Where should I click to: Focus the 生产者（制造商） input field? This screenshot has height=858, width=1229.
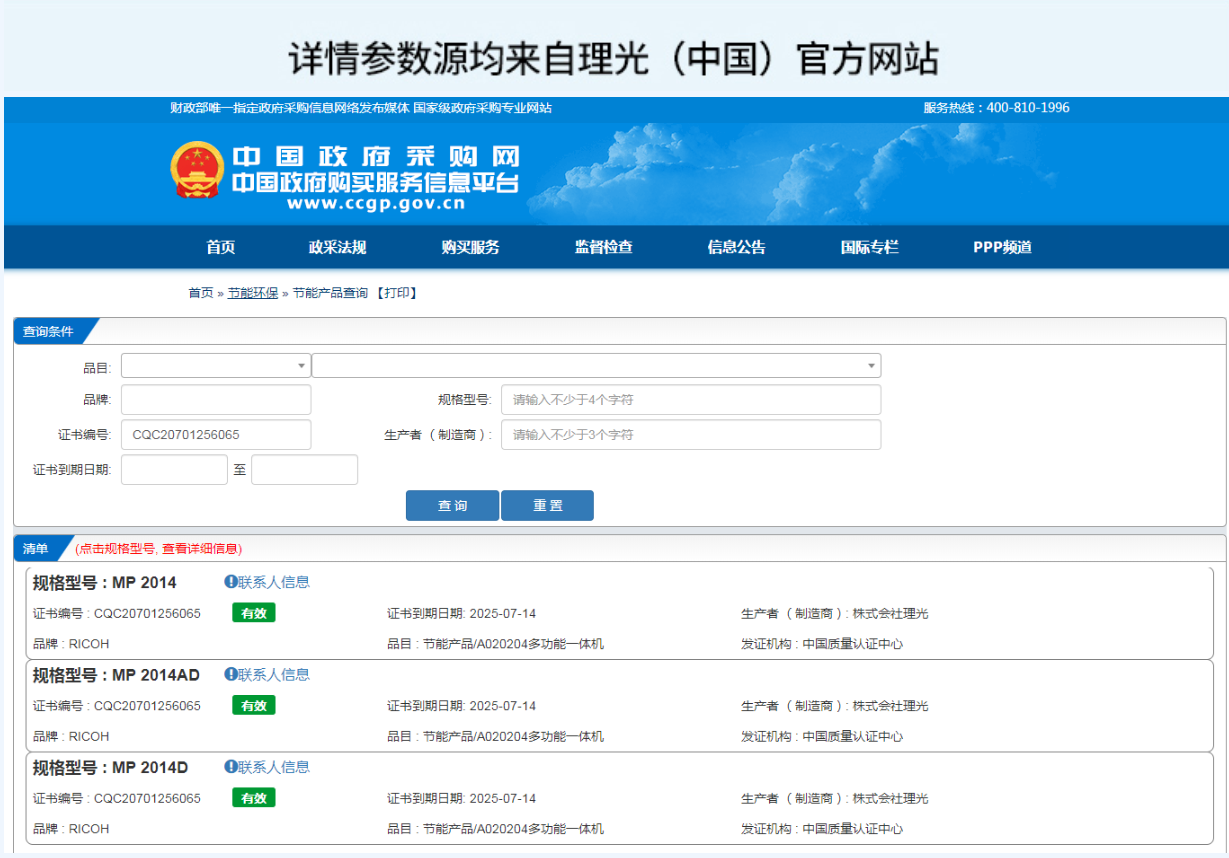coord(691,434)
